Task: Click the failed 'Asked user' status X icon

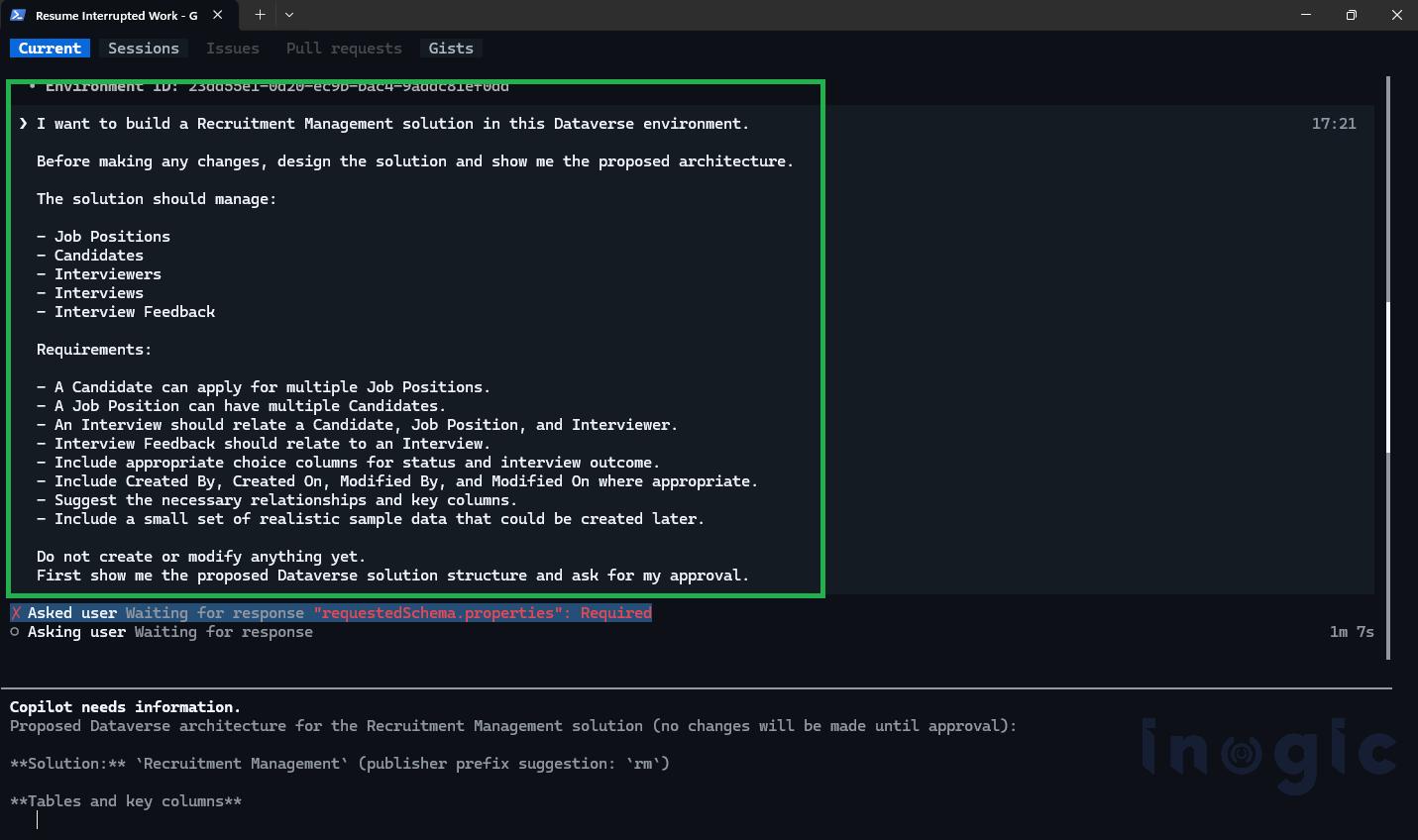Action: pos(15,613)
